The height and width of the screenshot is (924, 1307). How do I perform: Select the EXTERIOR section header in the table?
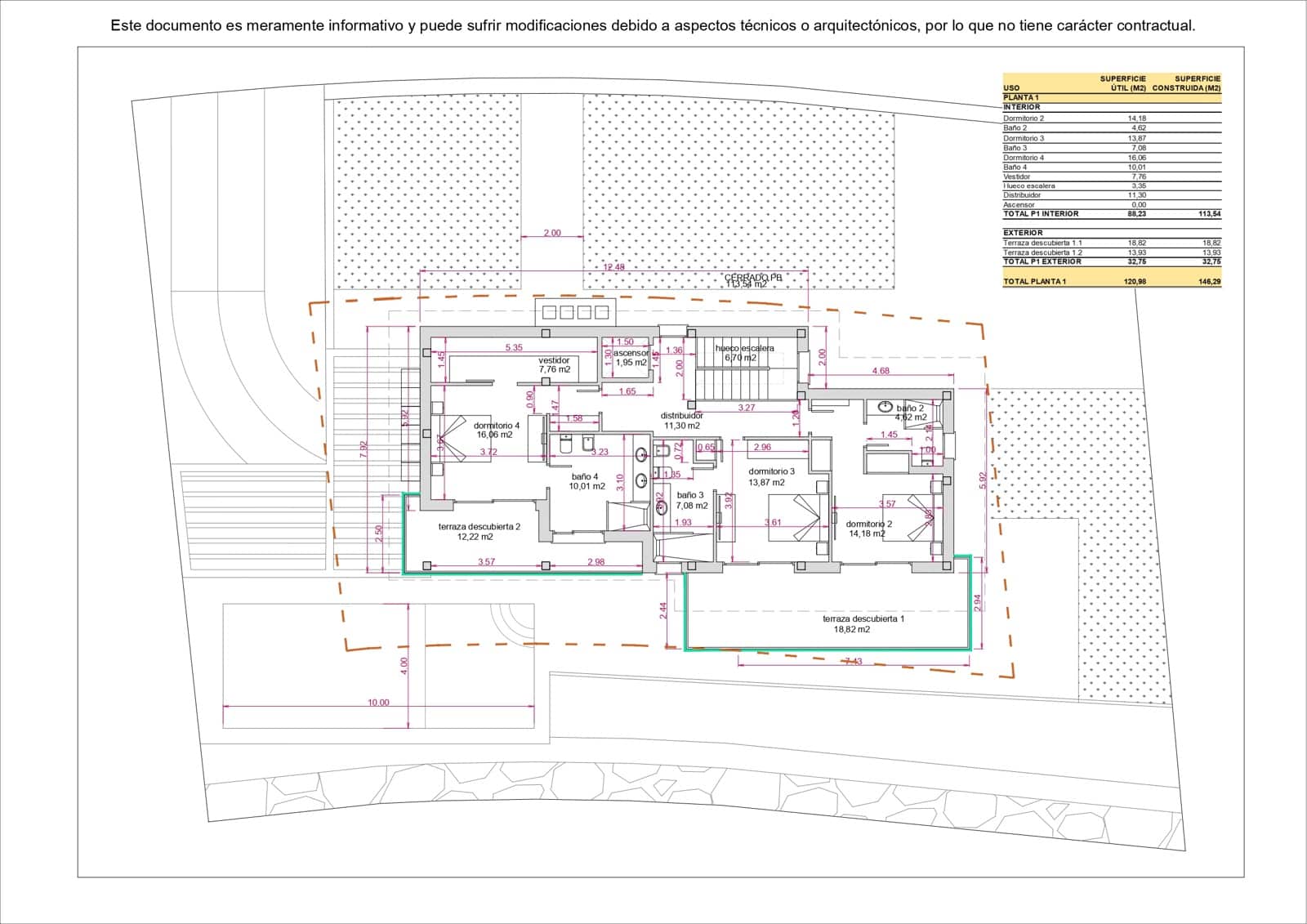[1021, 234]
